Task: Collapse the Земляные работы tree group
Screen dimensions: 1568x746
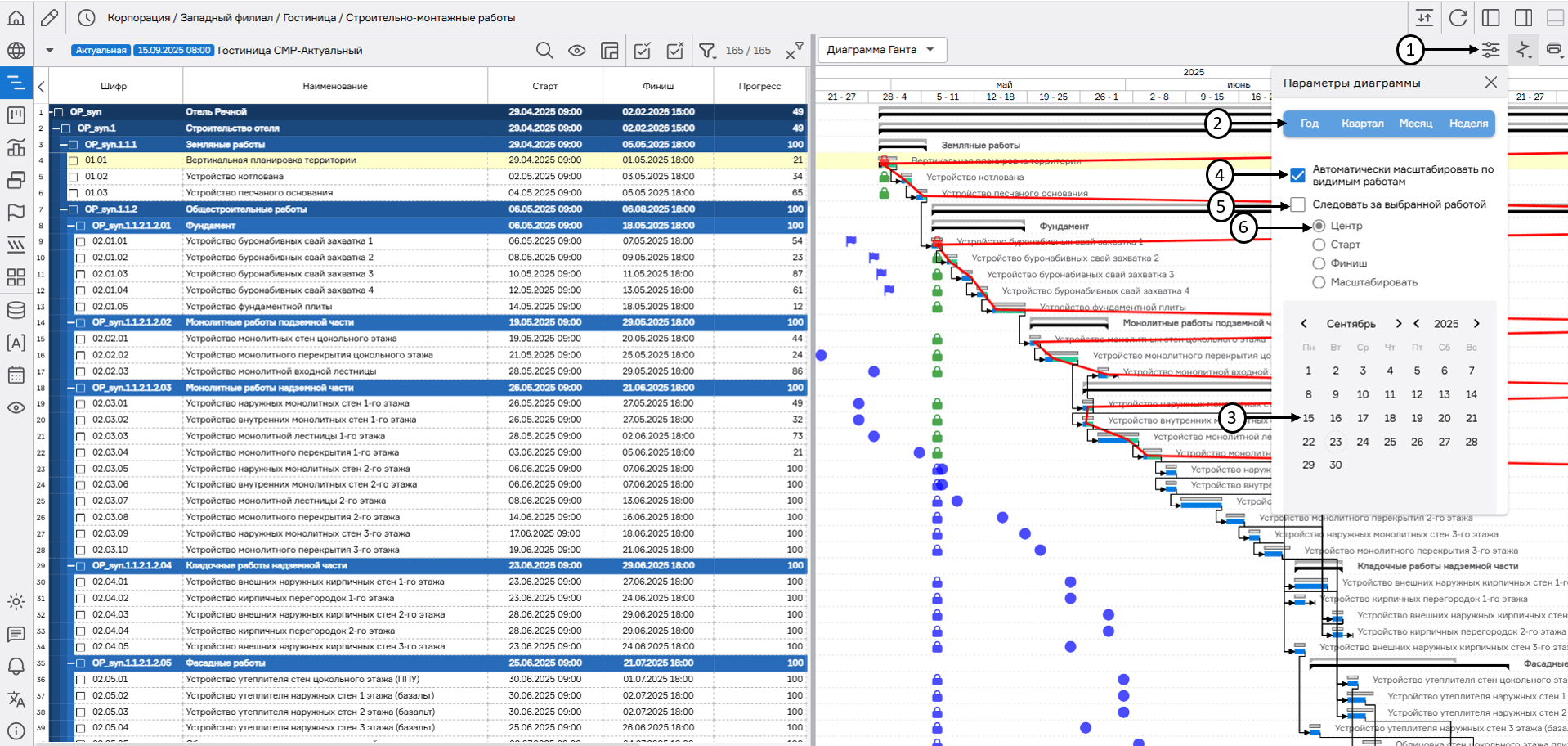Action: pyautogui.click(x=65, y=145)
